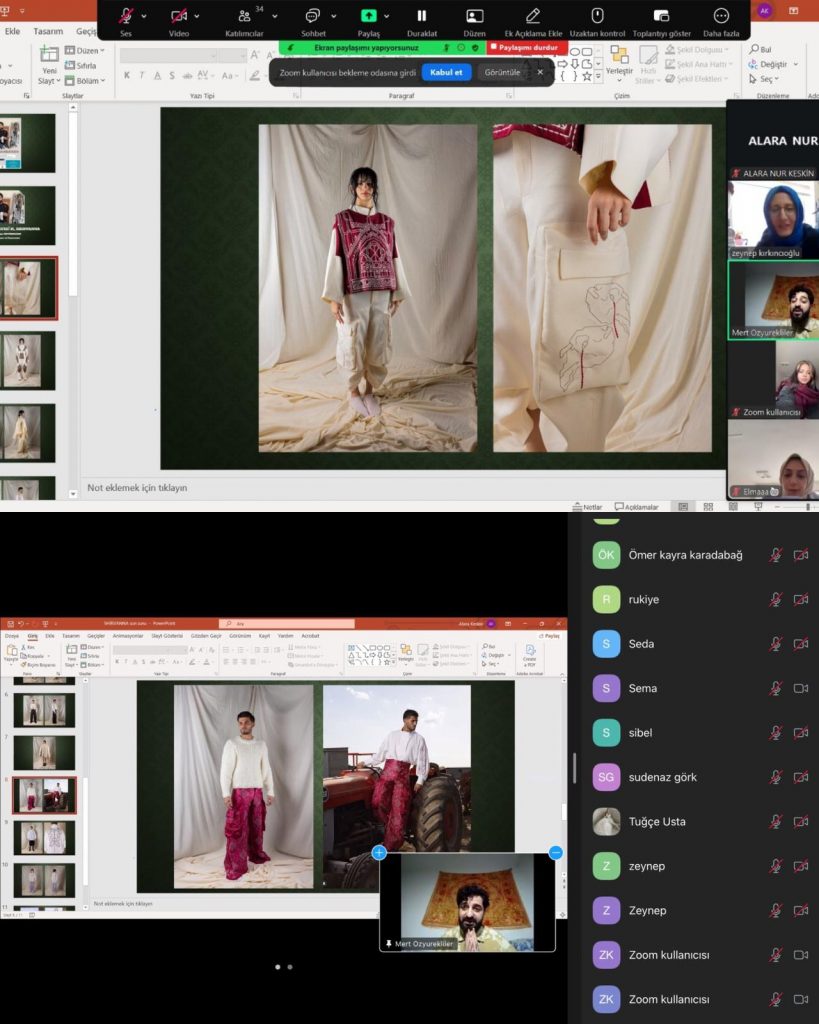Click Kabul et to admit waiting user
819x1024 pixels.
tap(446, 72)
